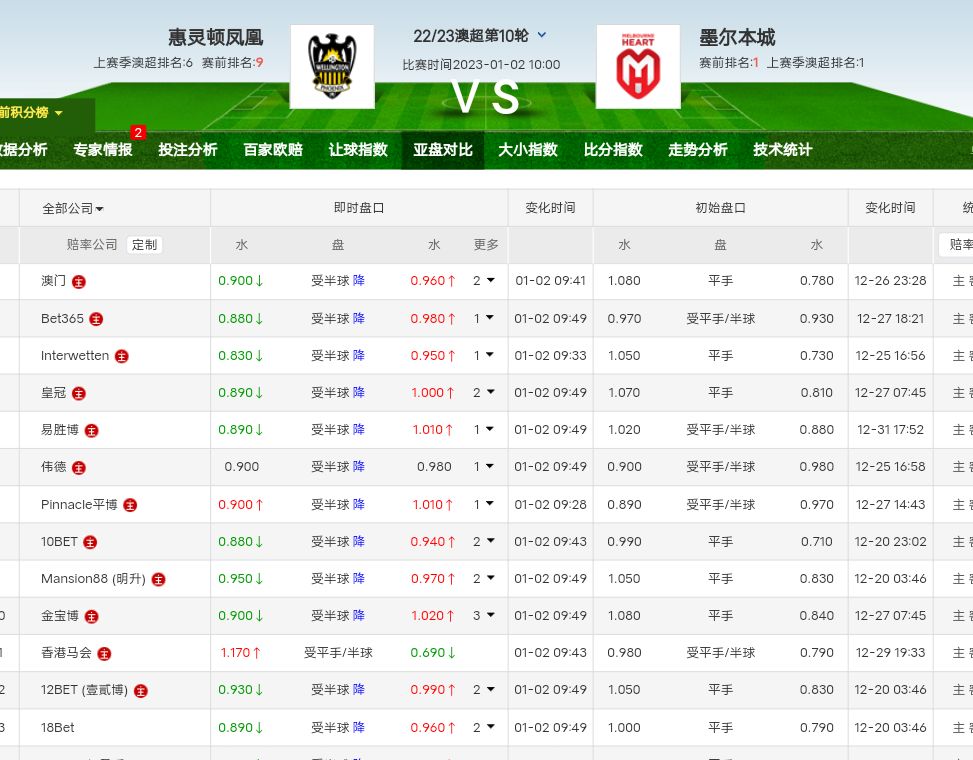Click red 主 icon beside Bet365
The image size is (973, 760).
96,319
